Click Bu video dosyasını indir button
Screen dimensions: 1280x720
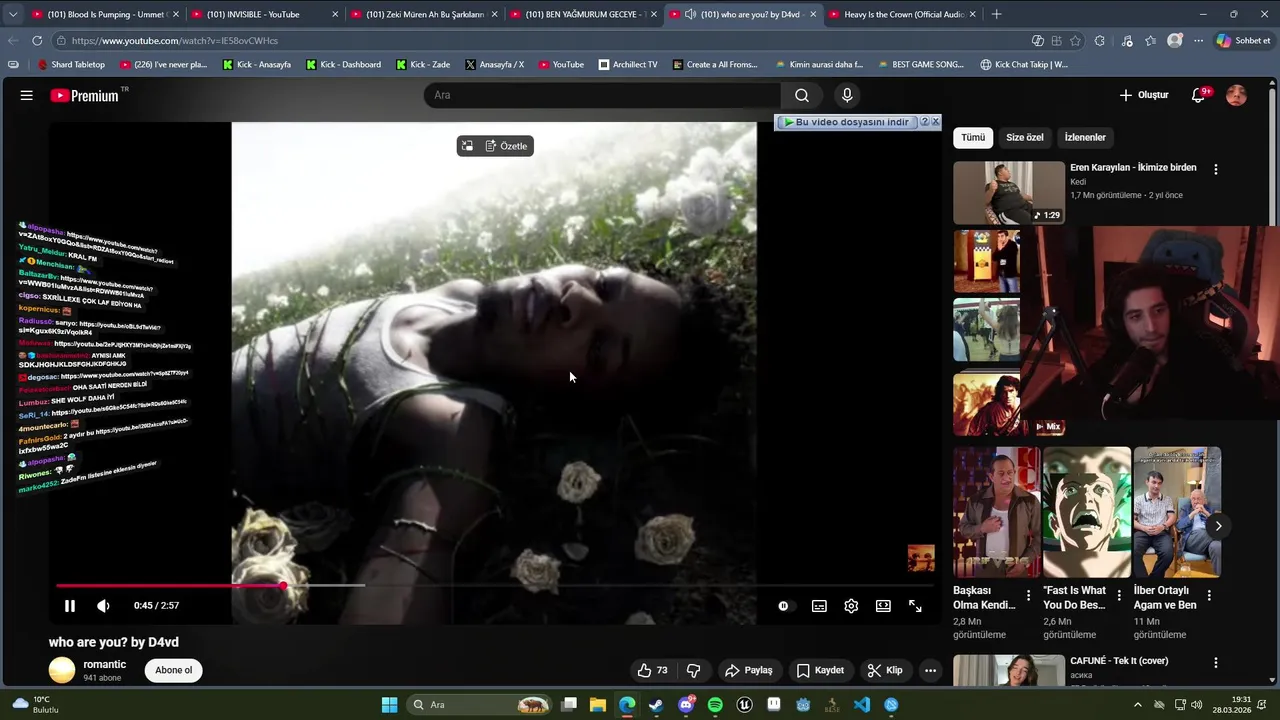click(x=846, y=122)
